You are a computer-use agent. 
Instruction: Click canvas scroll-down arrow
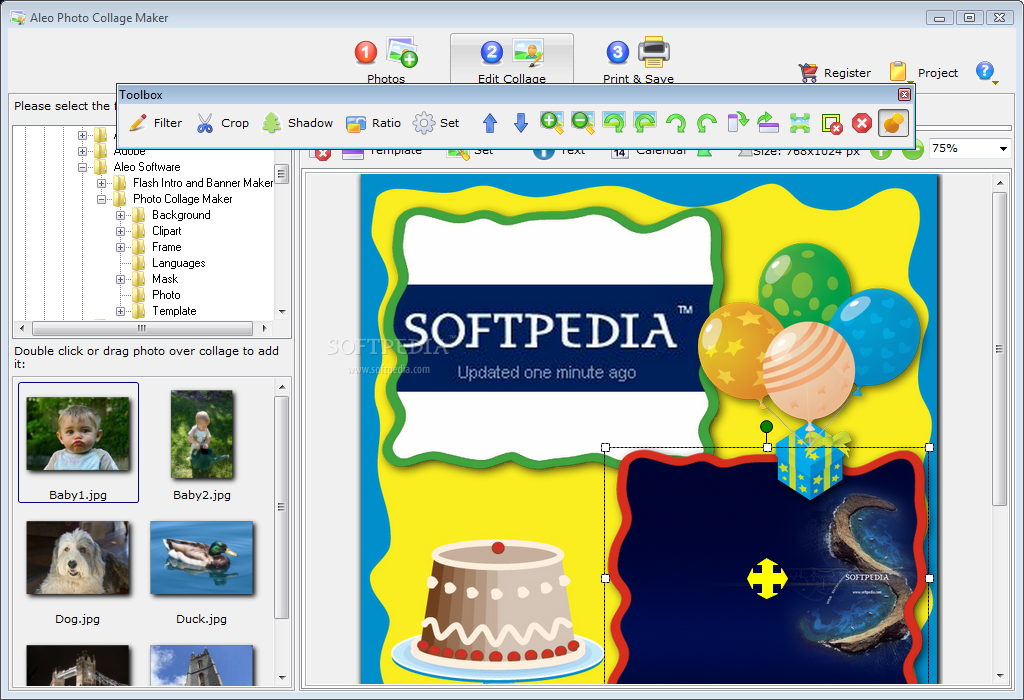click(999, 676)
